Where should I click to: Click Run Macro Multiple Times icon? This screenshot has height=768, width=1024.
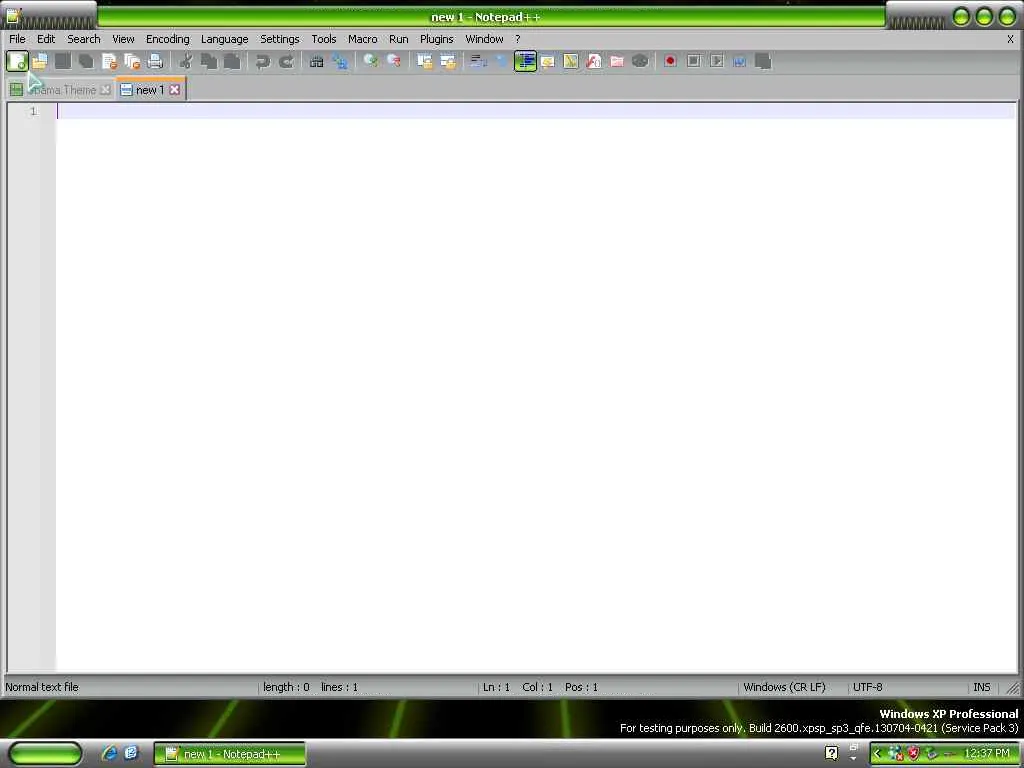point(739,61)
